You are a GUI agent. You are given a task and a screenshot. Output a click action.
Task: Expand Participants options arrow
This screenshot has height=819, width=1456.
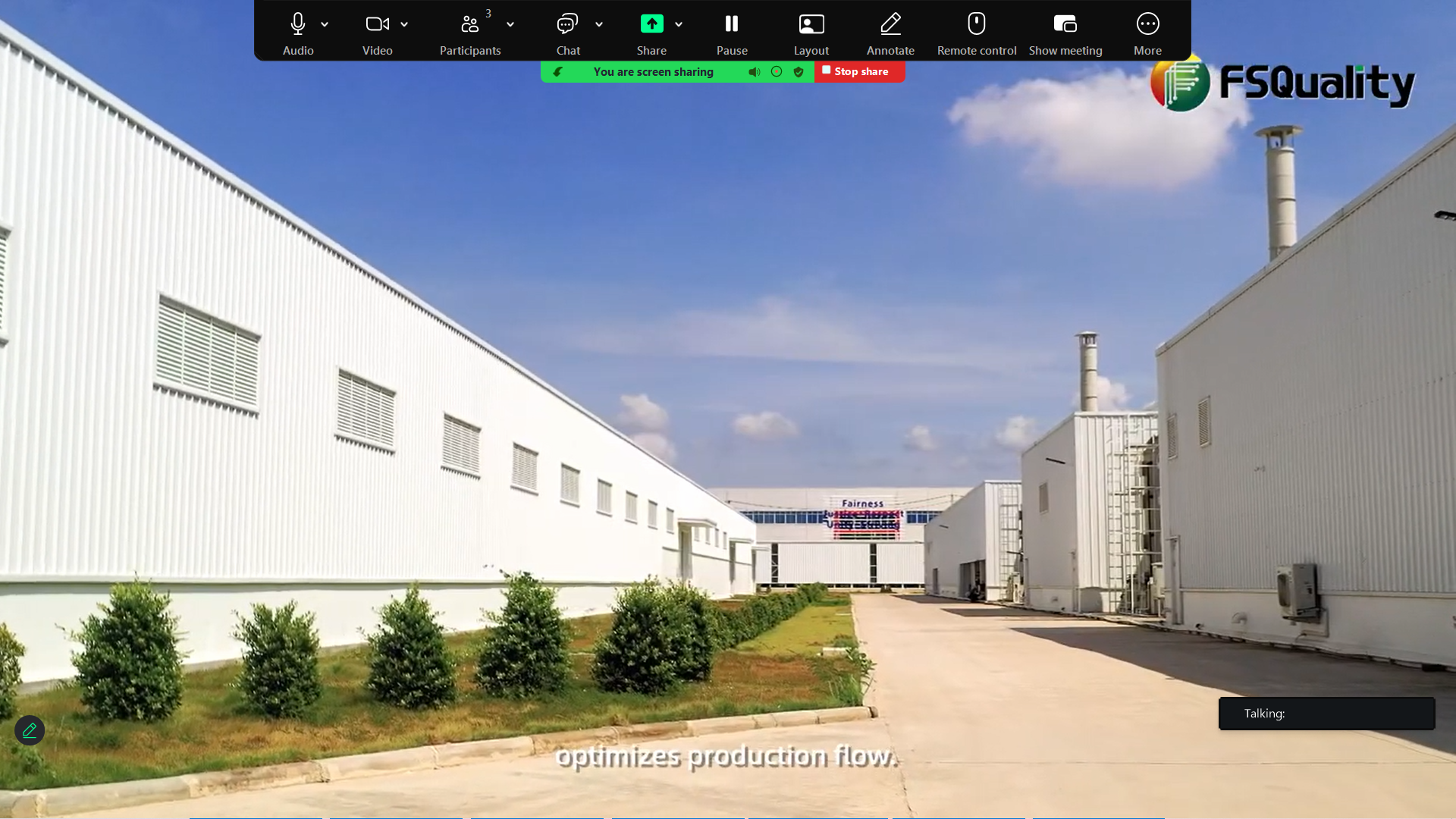pos(510,24)
